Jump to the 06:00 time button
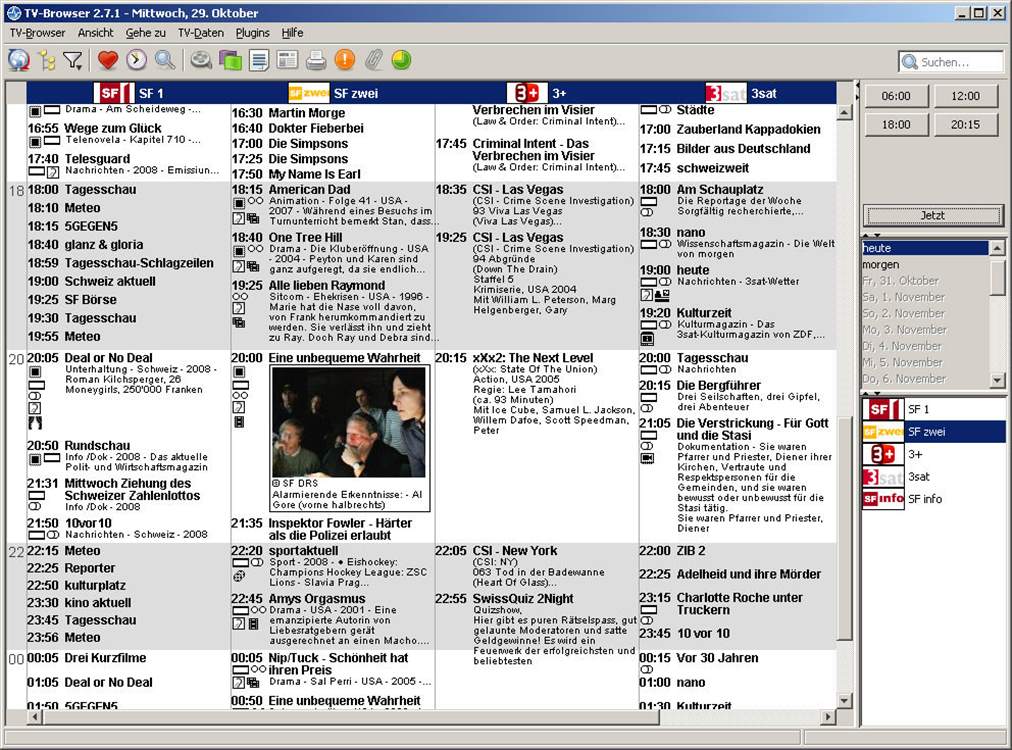Screen dimensions: 1012x750 click(896, 96)
